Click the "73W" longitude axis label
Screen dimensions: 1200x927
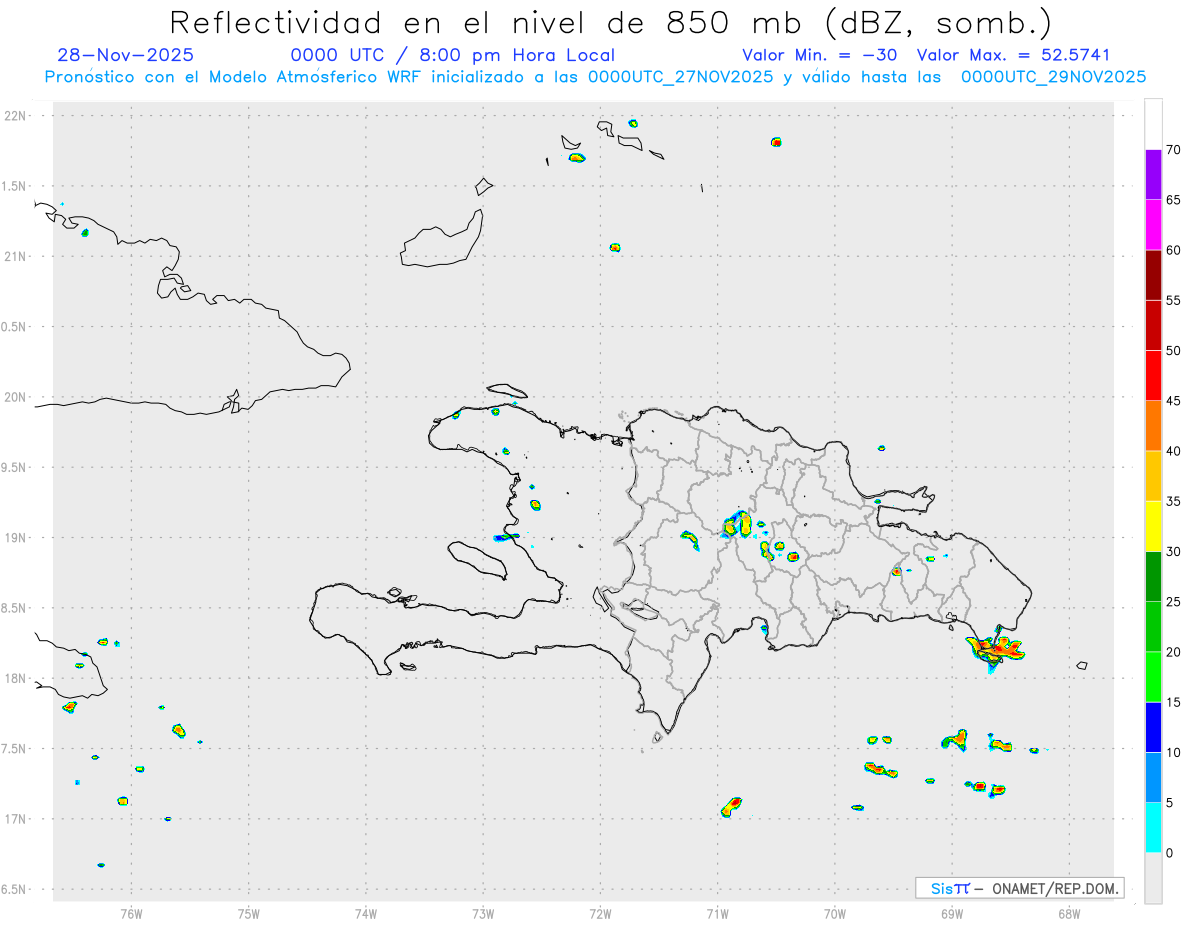click(483, 914)
